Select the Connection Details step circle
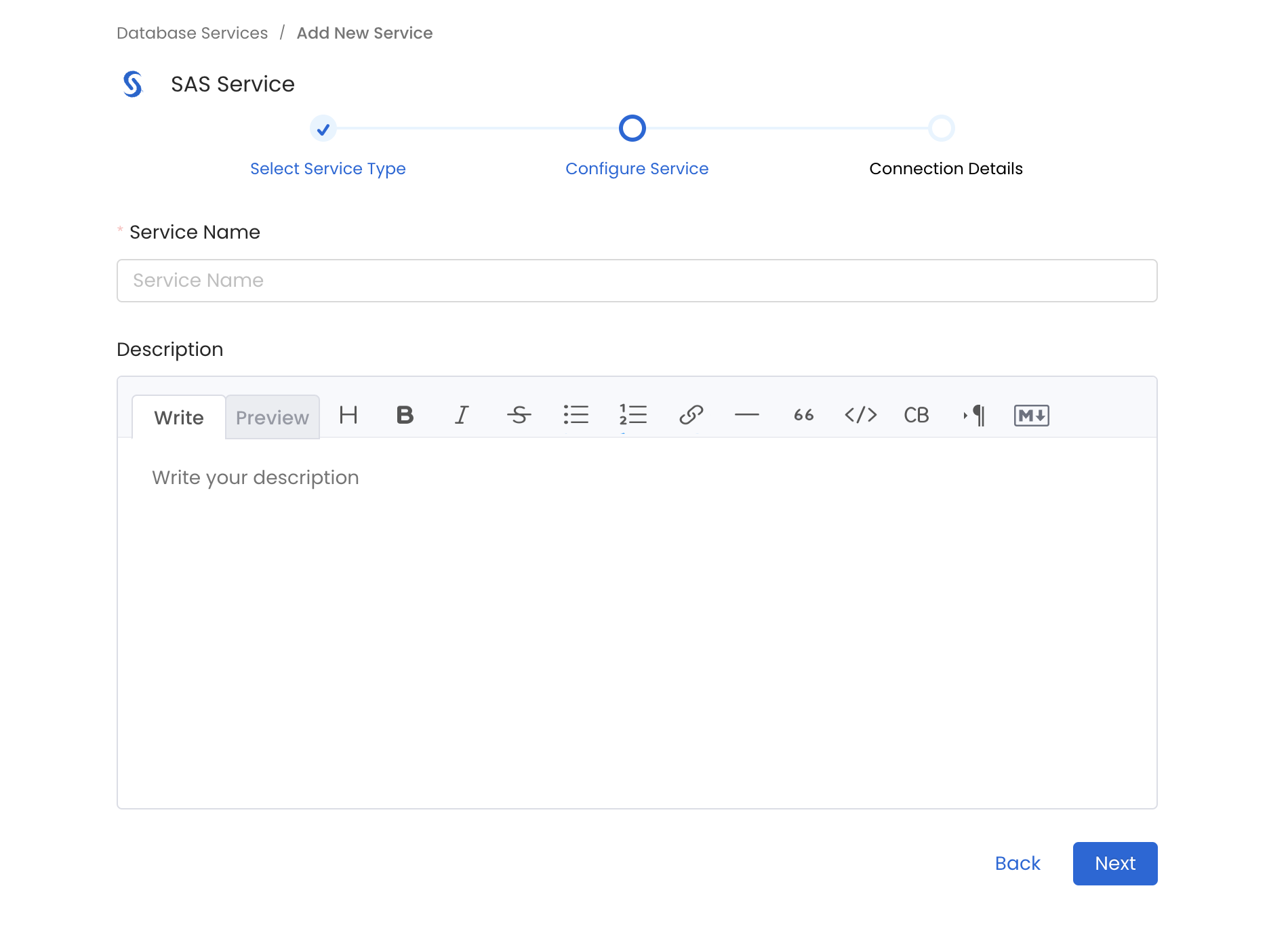This screenshot has width=1288, height=941. click(942, 128)
